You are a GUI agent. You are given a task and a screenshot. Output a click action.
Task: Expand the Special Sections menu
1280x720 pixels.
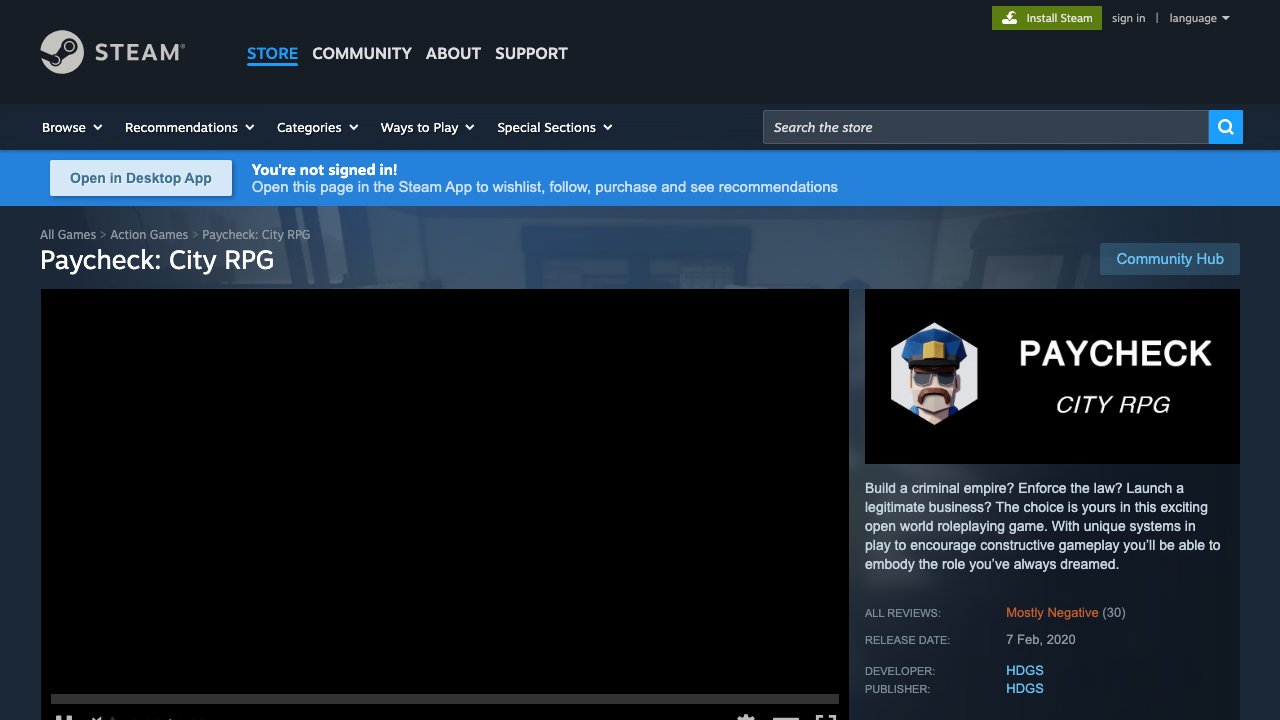554,127
